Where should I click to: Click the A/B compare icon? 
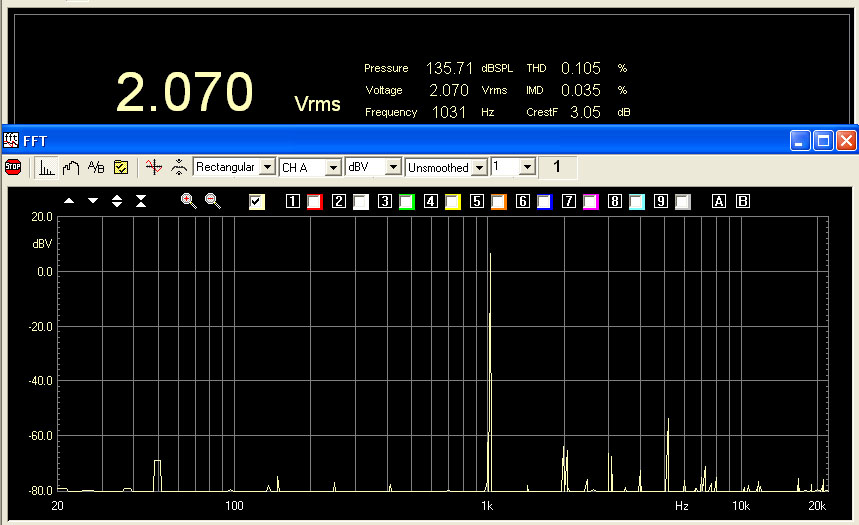pyautogui.click(x=96, y=167)
